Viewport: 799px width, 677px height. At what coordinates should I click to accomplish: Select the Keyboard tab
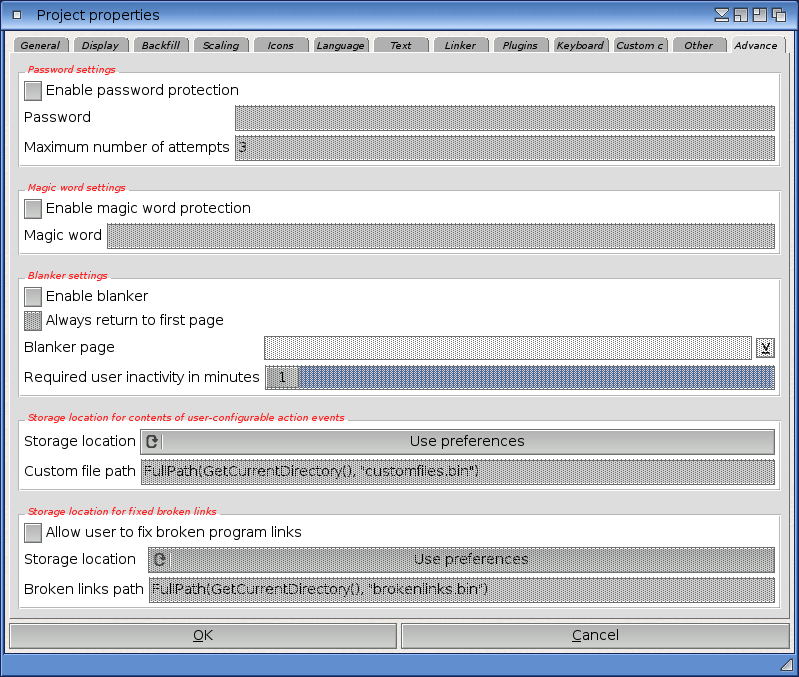[580, 46]
